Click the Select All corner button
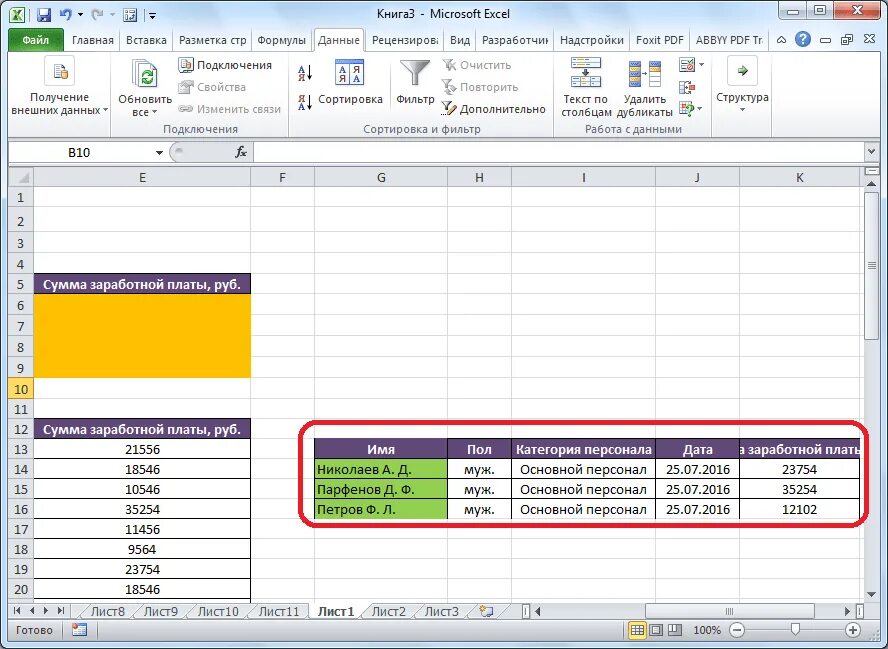The image size is (888, 649). point(21,178)
